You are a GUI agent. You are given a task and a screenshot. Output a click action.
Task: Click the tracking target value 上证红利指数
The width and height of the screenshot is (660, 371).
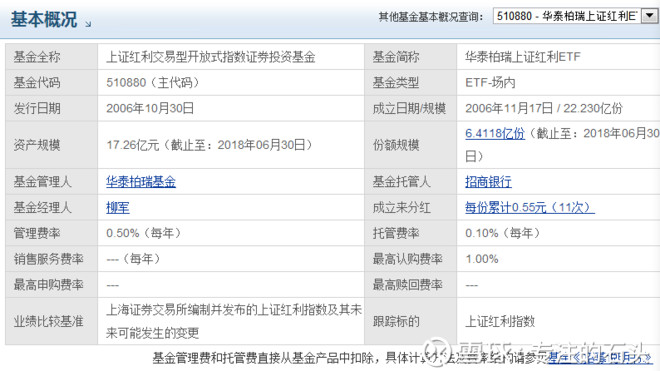point(500,322)
